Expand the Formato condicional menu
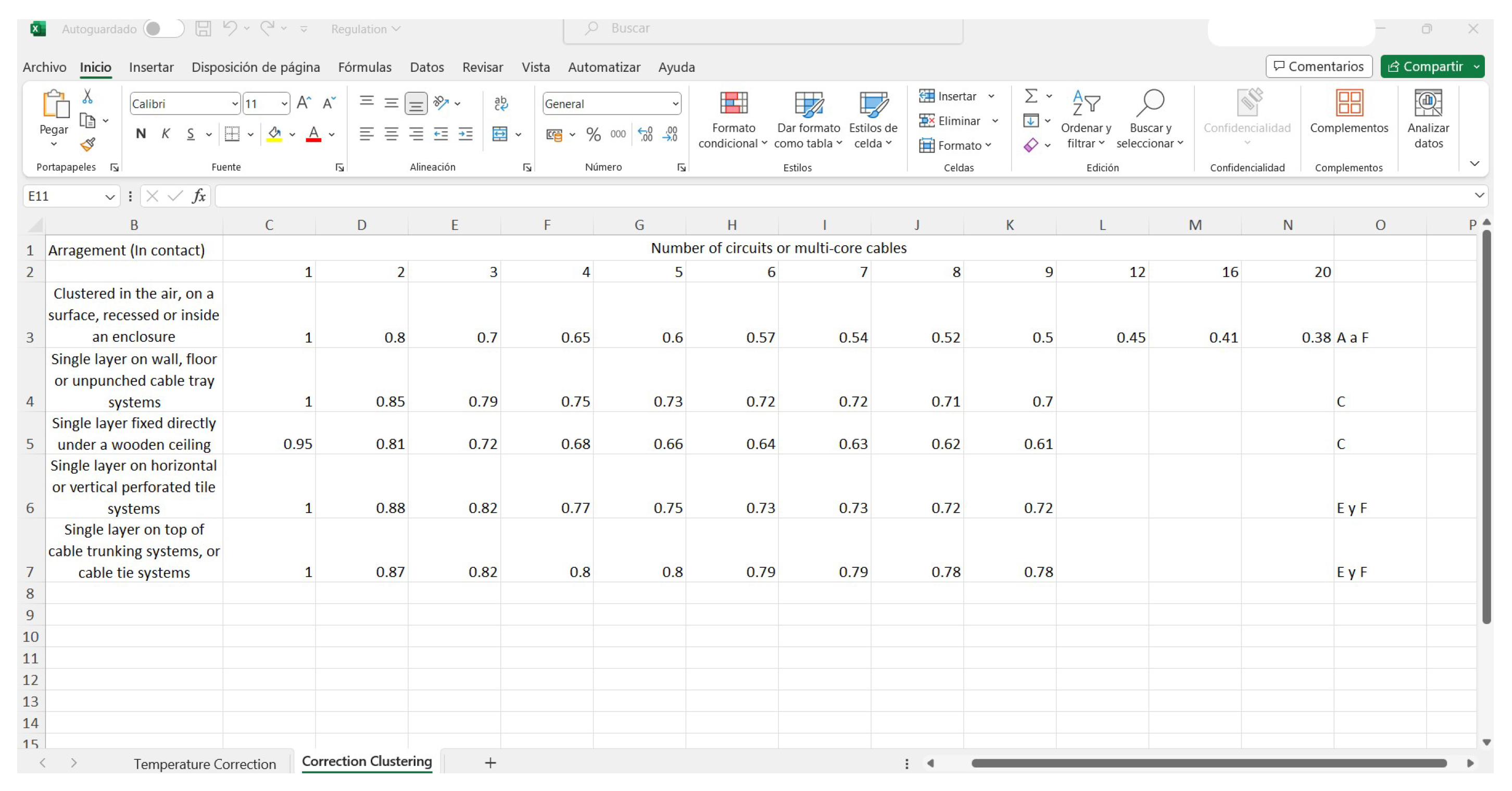Viewport: 1512px width, 791px height. [733, 120]
